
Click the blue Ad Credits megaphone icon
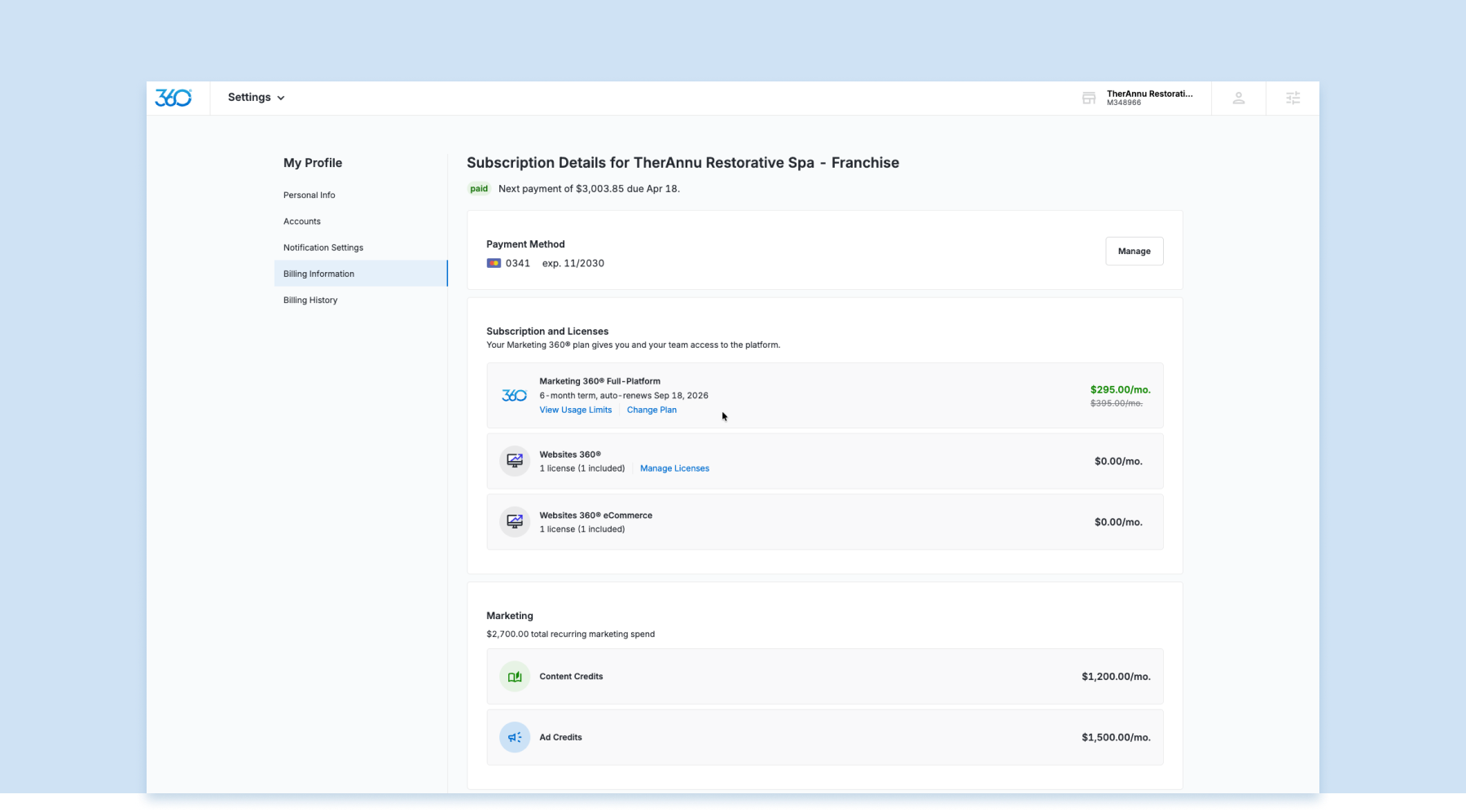coord(514,736)
